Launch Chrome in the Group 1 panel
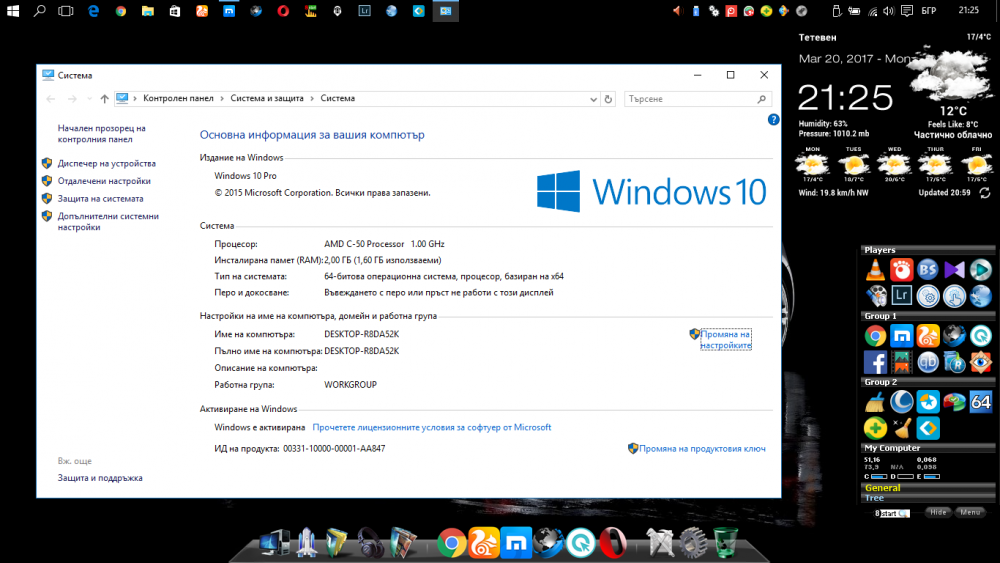 [x=875, y=336]
